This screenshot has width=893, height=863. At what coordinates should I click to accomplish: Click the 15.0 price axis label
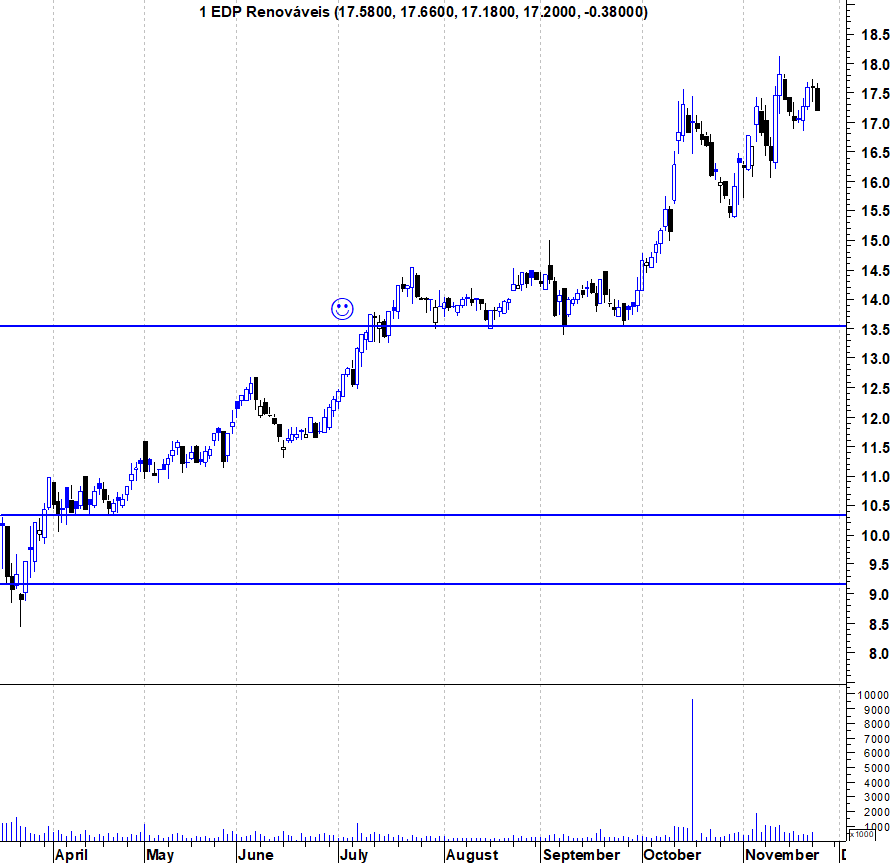(875, 241)
